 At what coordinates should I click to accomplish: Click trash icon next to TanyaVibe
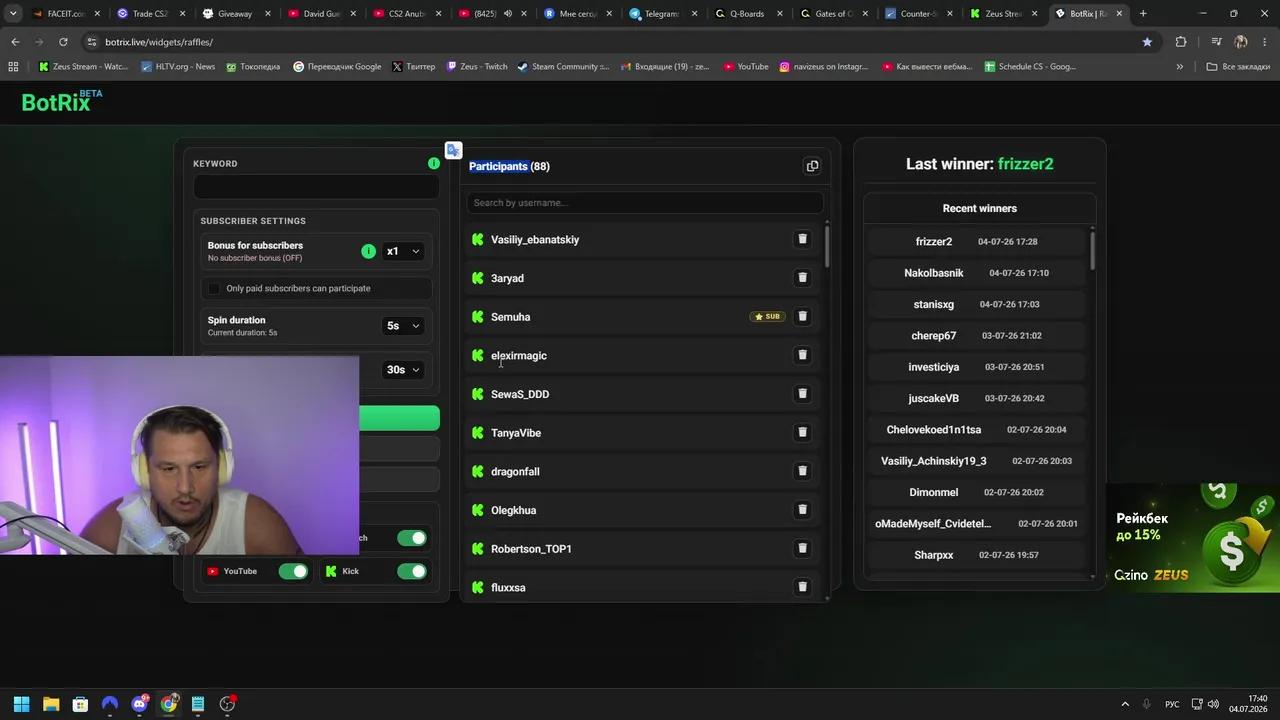click(x=802, y=432)
